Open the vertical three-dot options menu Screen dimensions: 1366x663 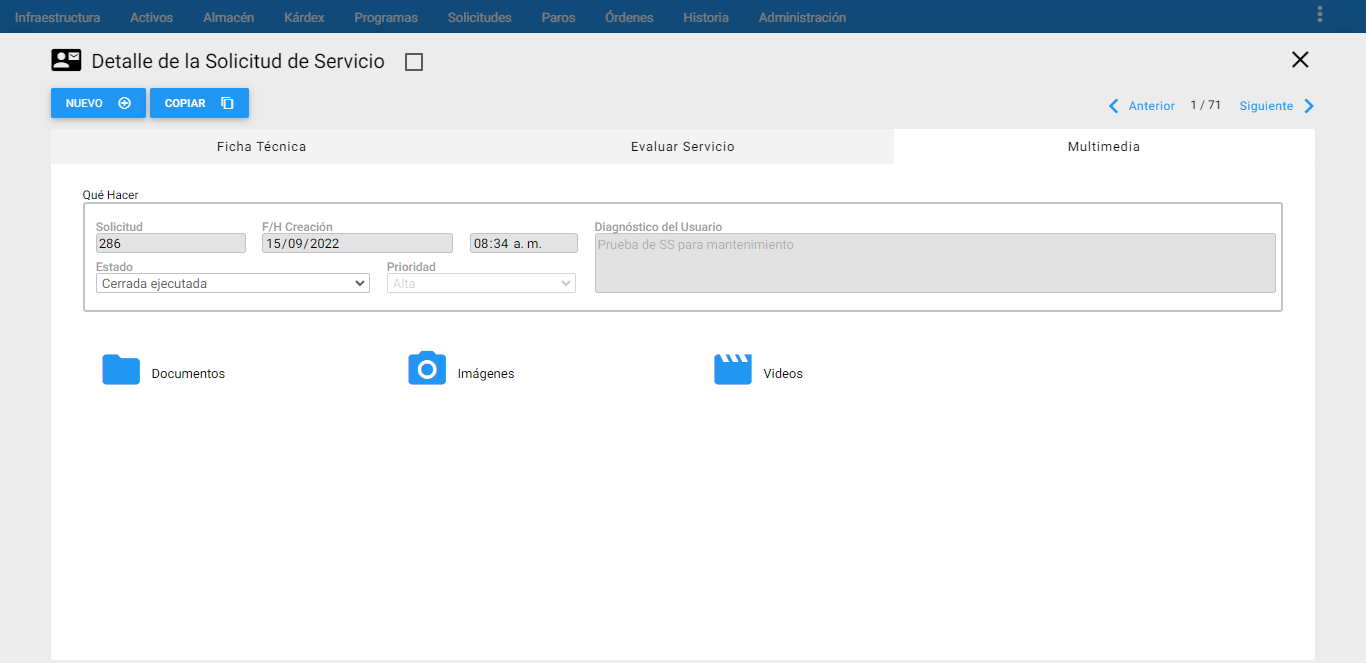click(1320, 14)
